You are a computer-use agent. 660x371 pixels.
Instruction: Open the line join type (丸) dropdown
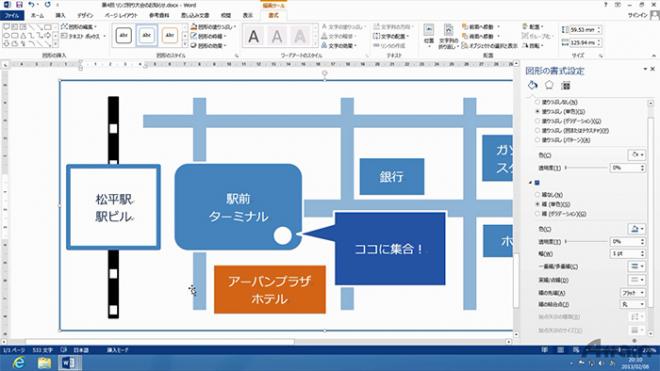[x=633, y=304]
